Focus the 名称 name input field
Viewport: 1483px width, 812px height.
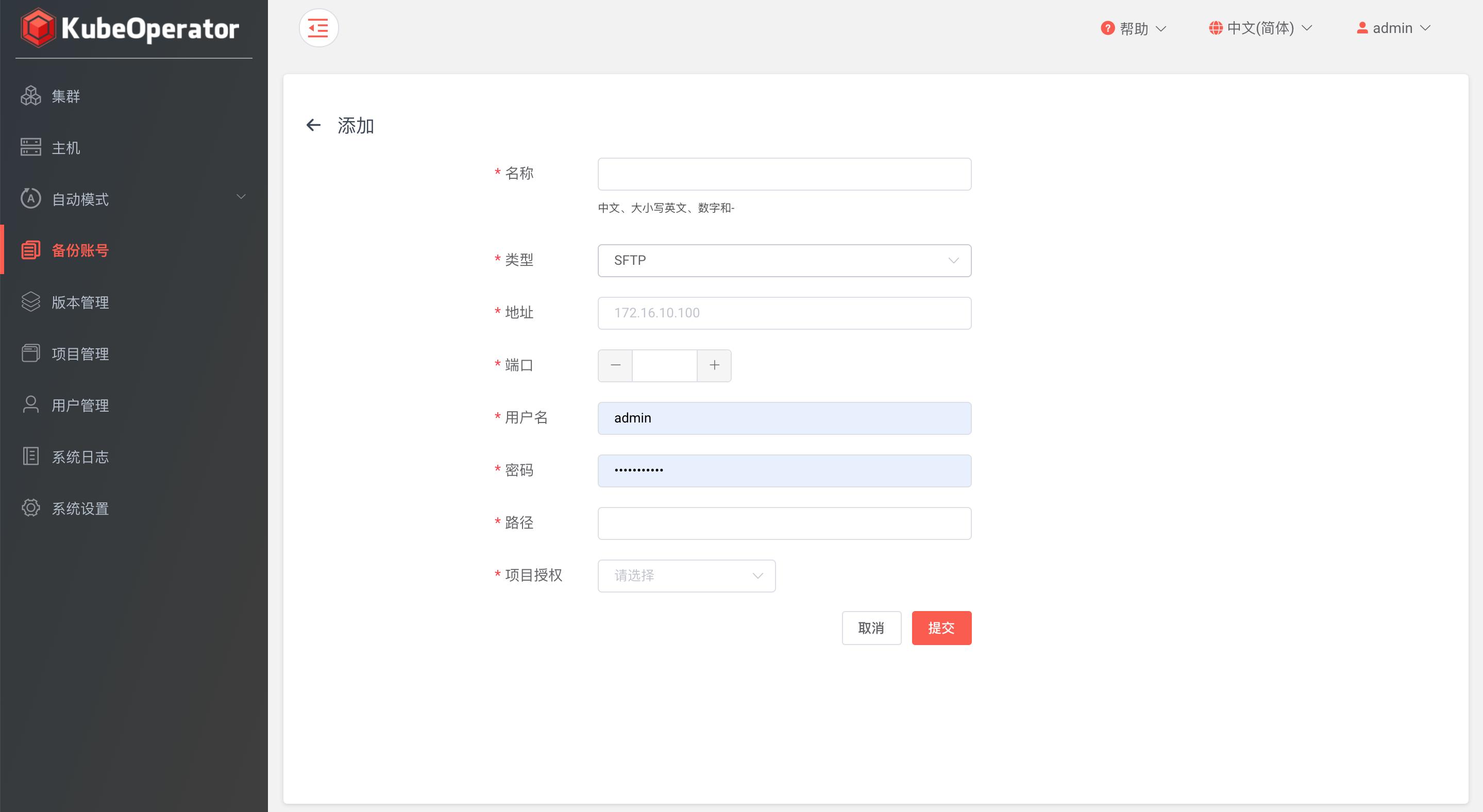click(784, 174)
